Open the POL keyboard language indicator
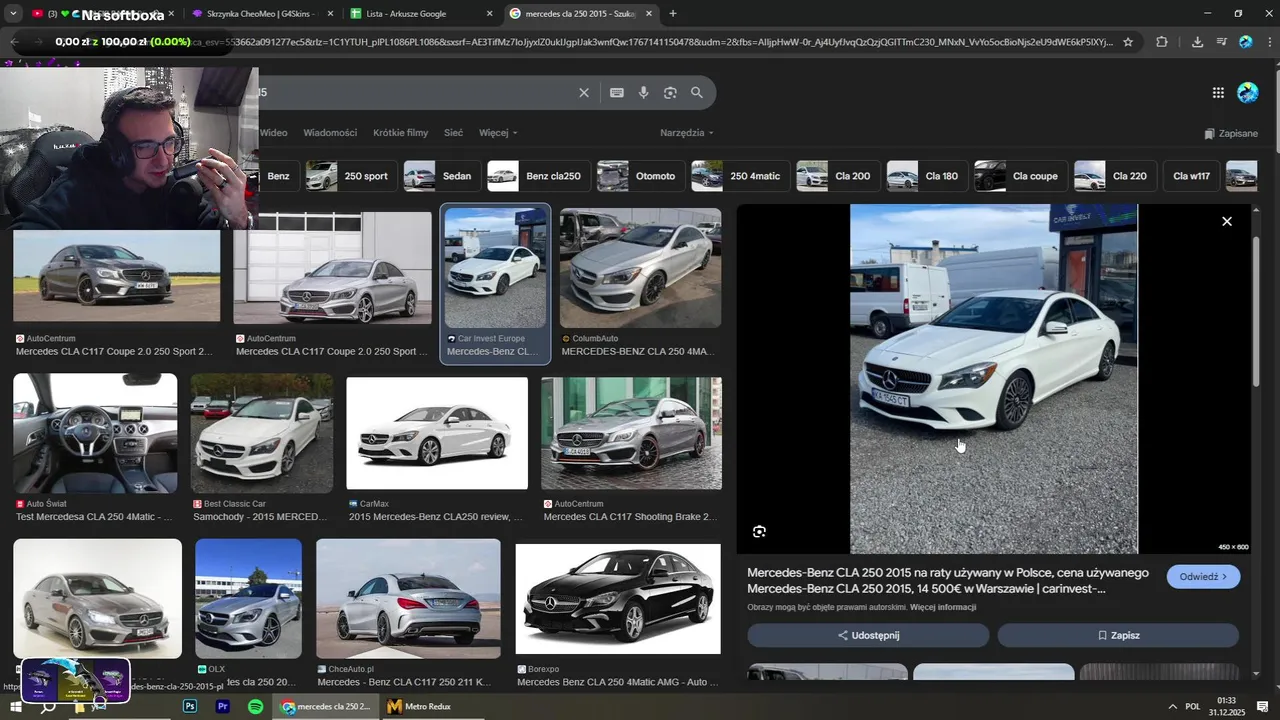1280x720 pixels. pyautogui.click(x=1192, y=706)
